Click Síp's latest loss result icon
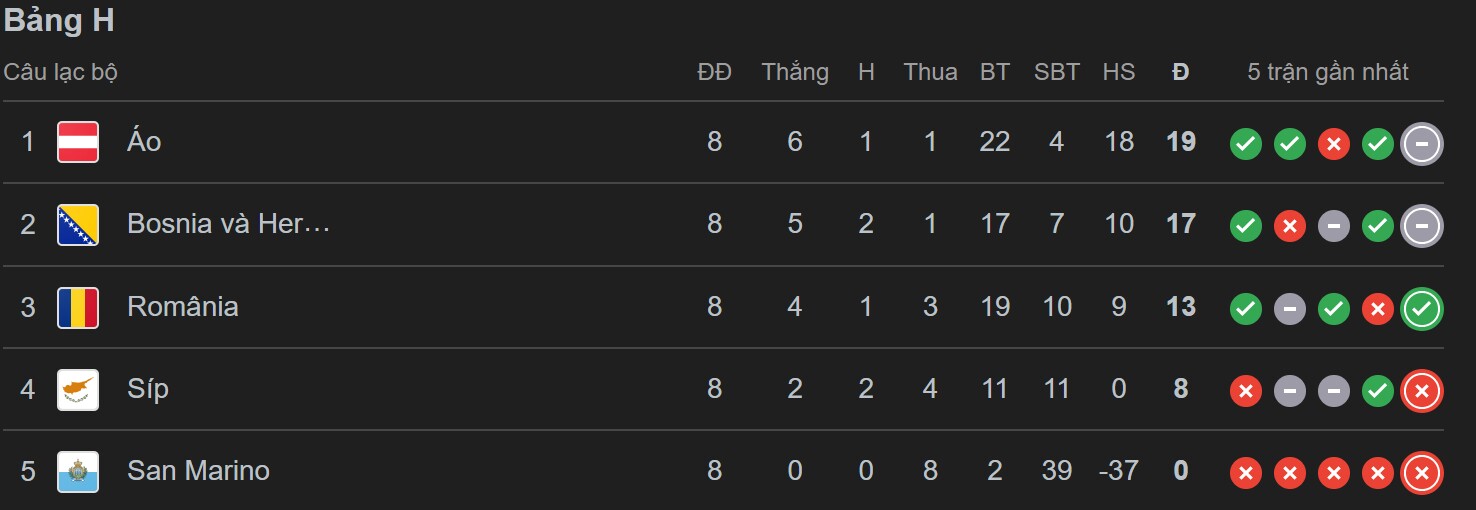 click(1421, 390)
